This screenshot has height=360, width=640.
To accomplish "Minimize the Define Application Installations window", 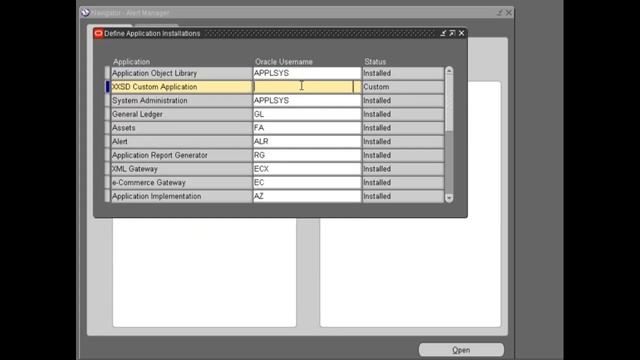I will pos(443,33).
